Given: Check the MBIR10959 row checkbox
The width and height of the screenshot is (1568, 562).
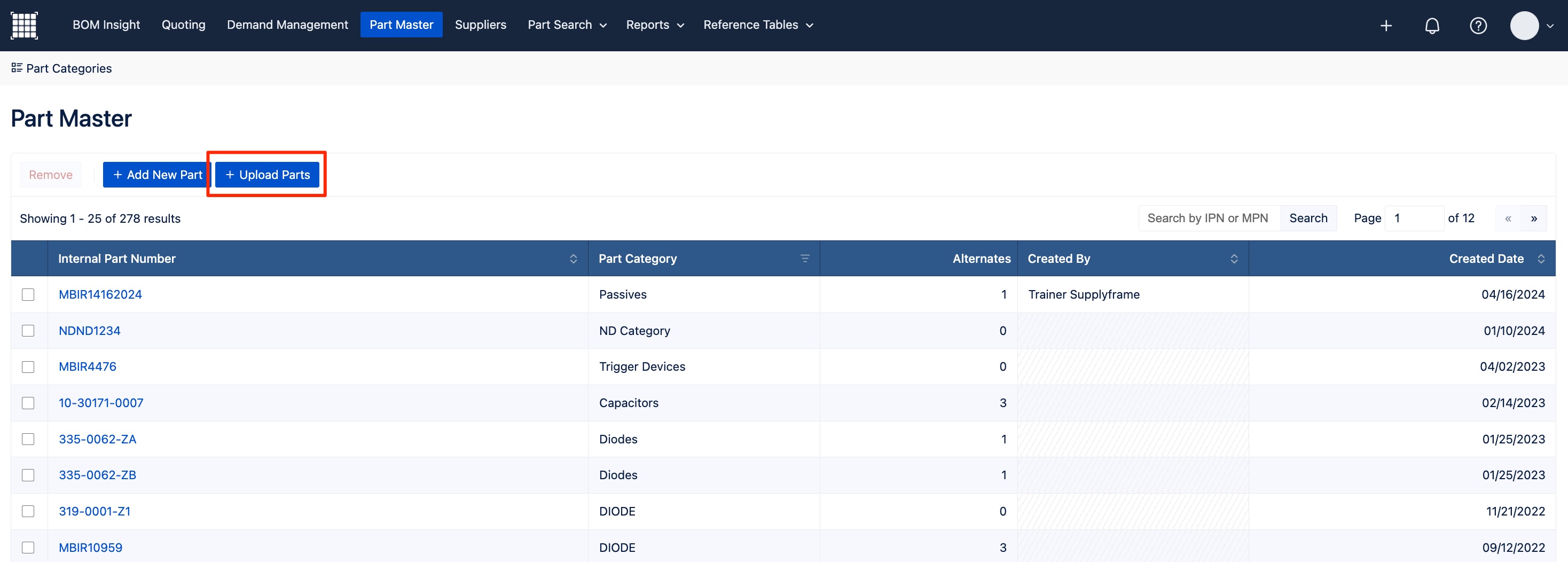Looking at the screenshot, I should [28, 548].
